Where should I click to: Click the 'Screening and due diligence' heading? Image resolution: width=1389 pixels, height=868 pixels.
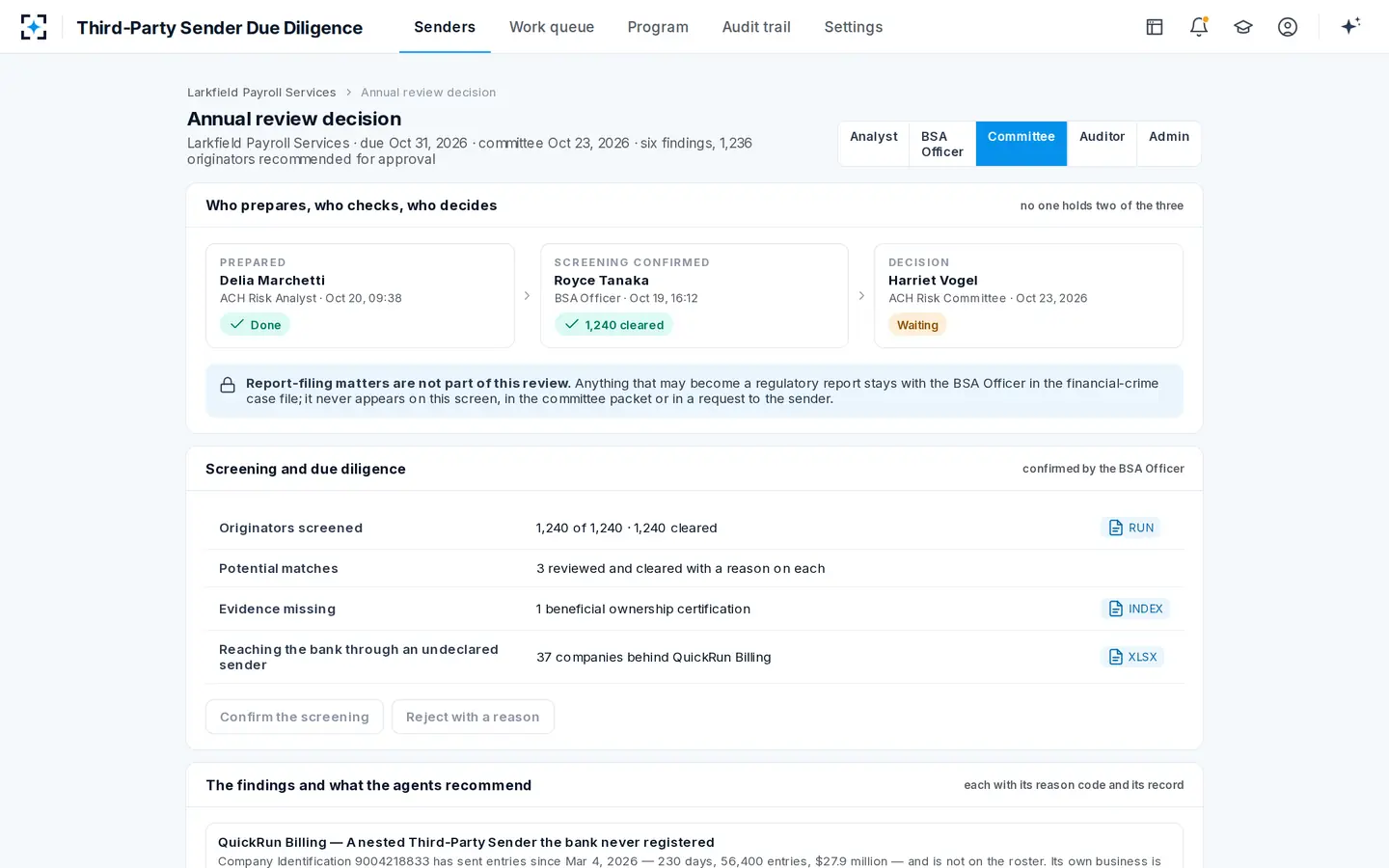306,469
